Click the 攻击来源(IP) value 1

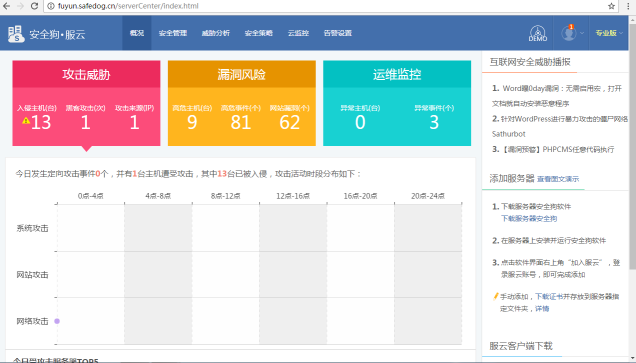(x=134, y=122)
